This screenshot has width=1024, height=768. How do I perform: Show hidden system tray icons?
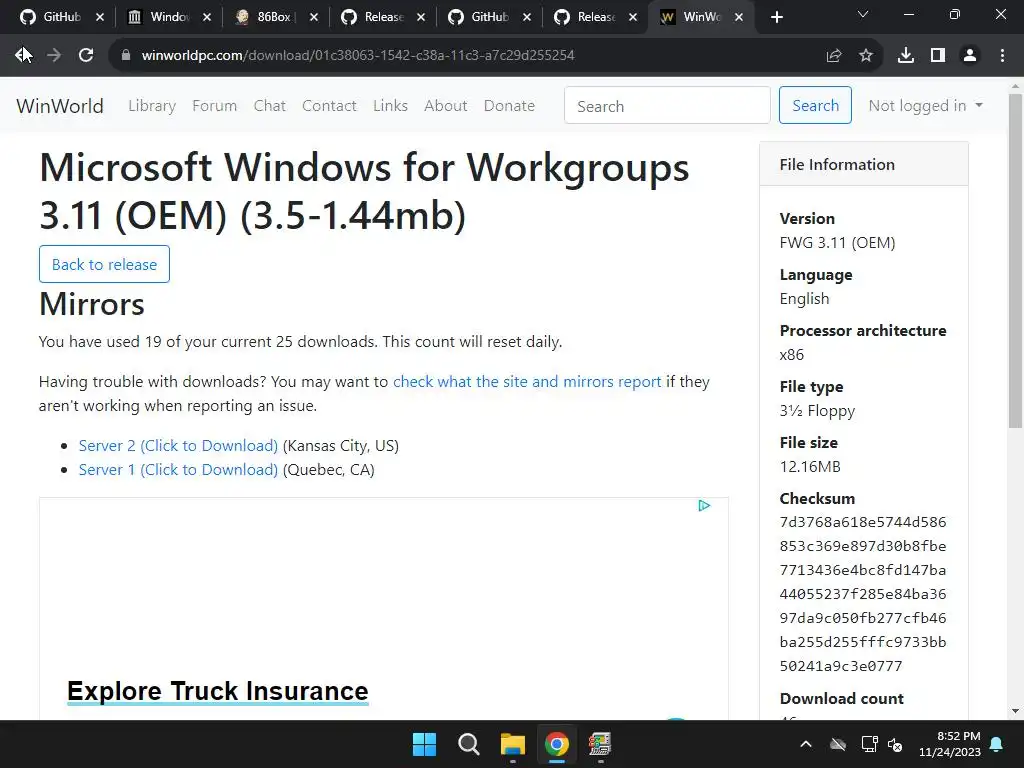tap(807, 744)
